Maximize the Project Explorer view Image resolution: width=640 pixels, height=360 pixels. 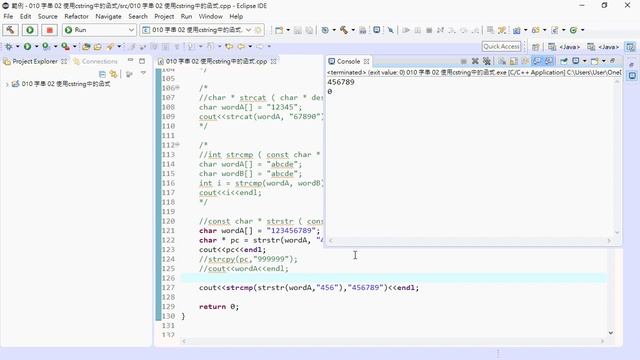[142, 61]
